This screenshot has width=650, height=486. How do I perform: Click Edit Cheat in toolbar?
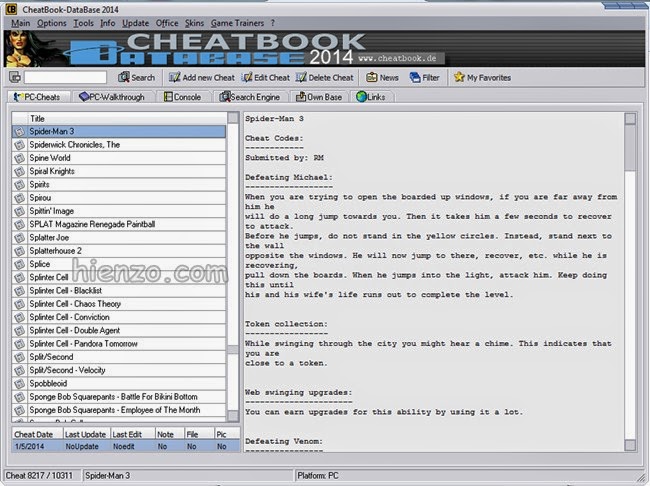tap(266, 78)
